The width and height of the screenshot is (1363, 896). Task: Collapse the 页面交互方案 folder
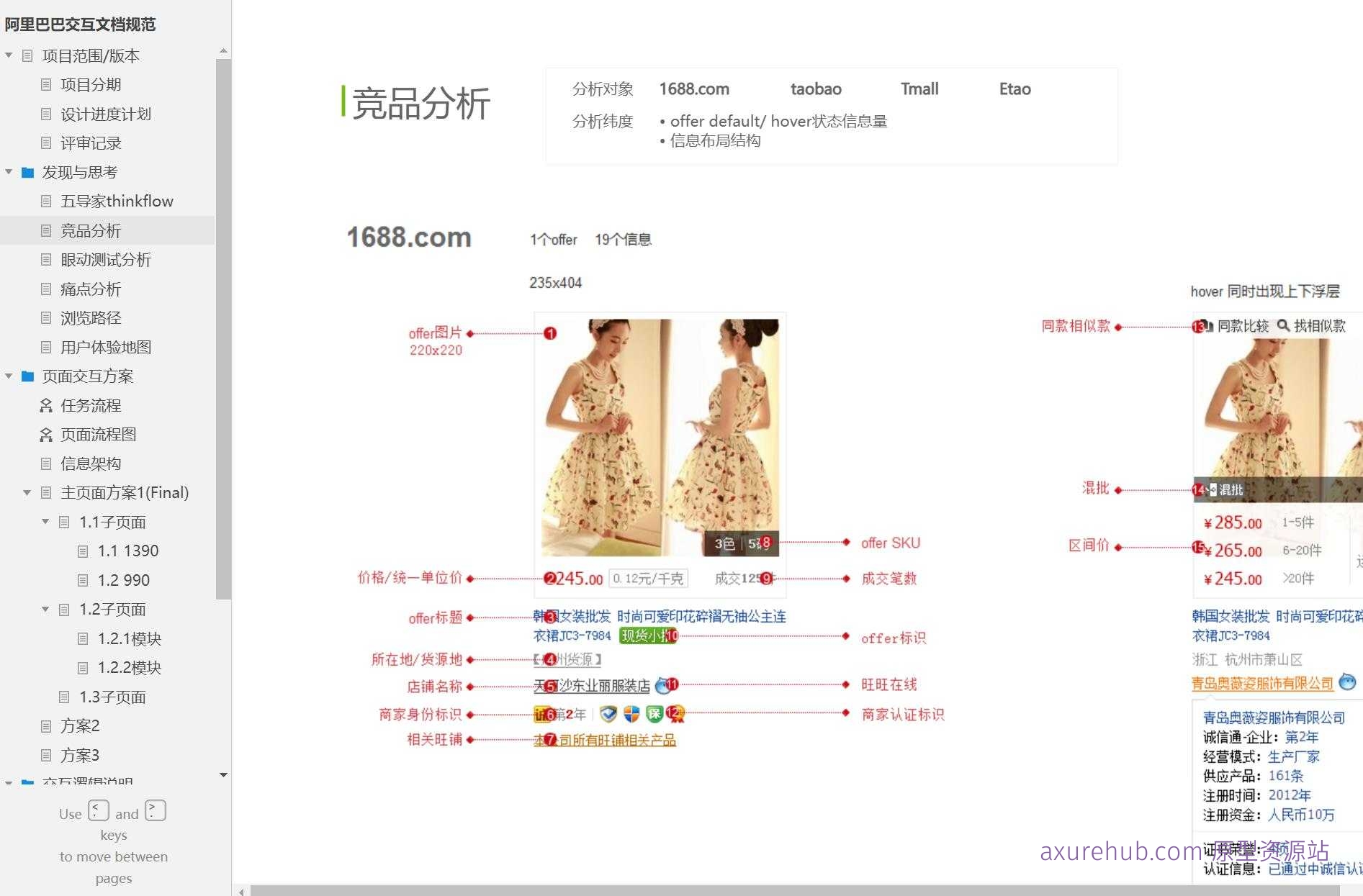9,376
